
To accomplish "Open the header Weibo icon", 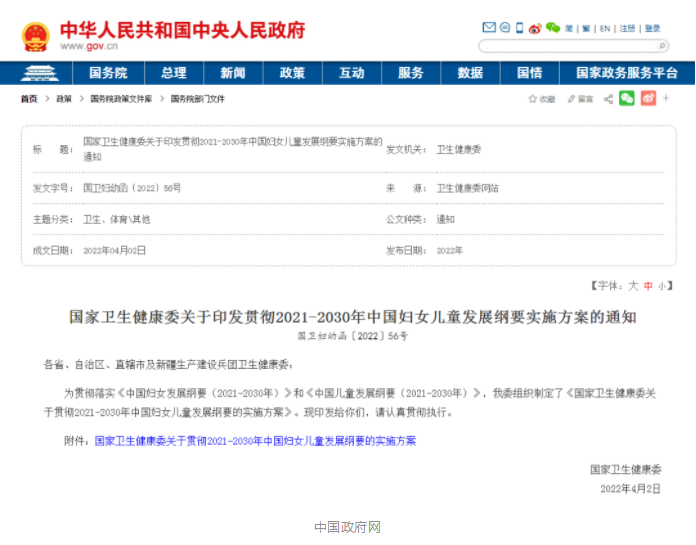I will (537, 28).
